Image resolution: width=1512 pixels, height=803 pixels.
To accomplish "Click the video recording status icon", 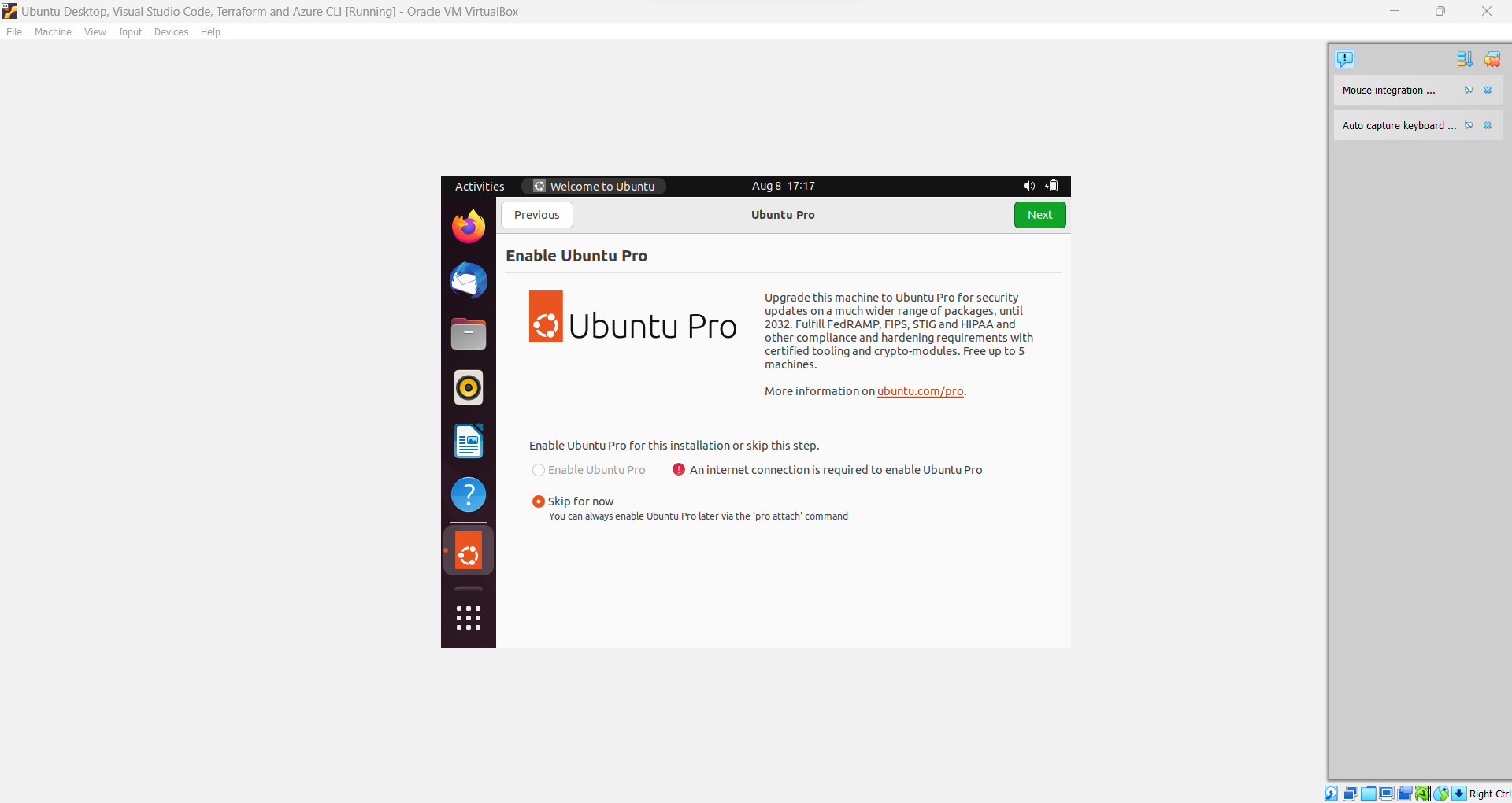I will (1405, 794).
